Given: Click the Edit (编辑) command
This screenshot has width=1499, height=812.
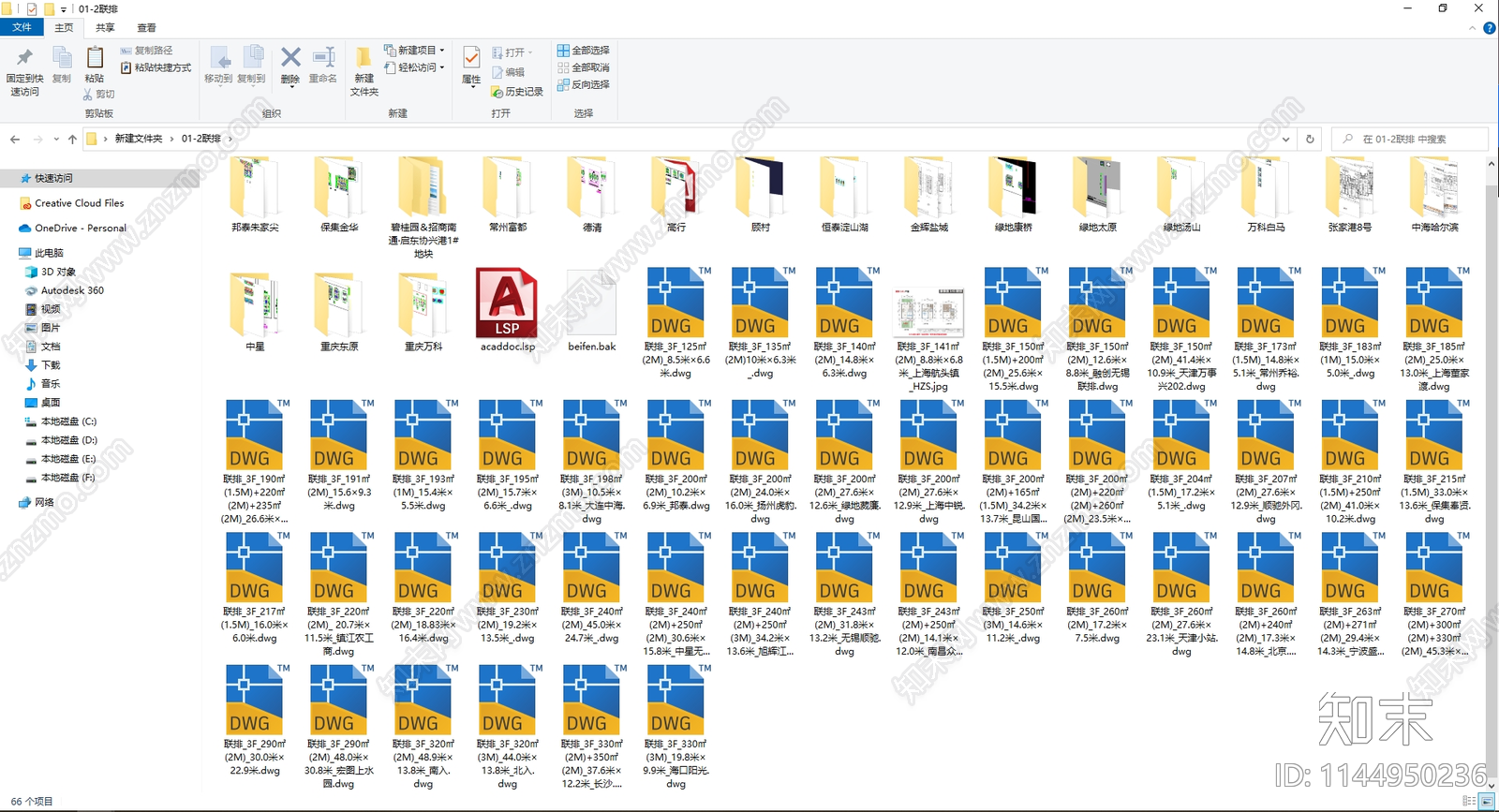Looking at the screenshot, I should [x=508, y=72].
